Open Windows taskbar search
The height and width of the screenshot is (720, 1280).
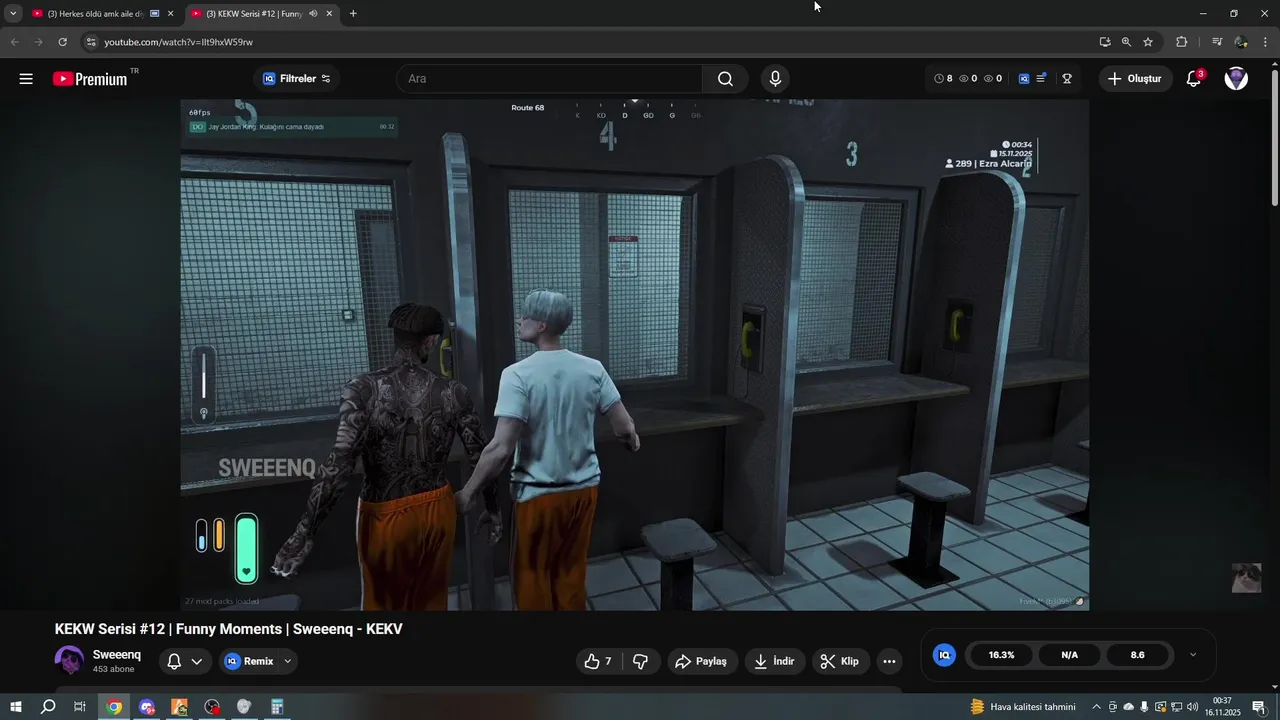(x=48, y=707)
